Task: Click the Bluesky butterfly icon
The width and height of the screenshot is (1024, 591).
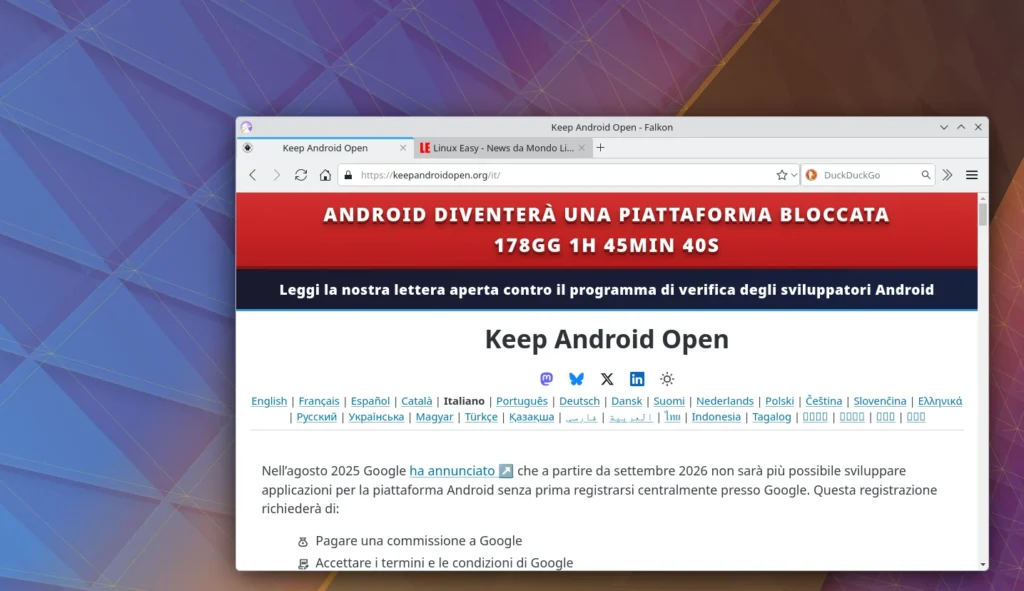Action: [x=577, y=379]
